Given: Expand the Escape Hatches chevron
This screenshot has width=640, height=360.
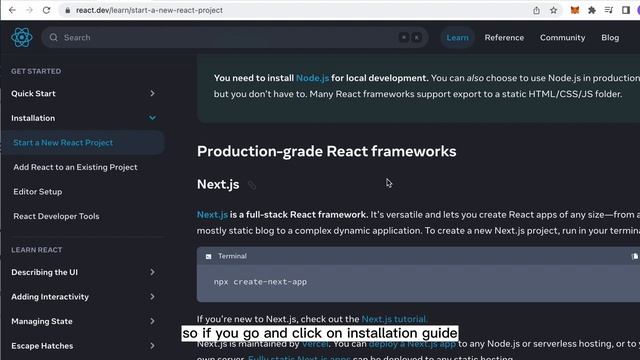Looking at the screenshot, I should 152,346.
